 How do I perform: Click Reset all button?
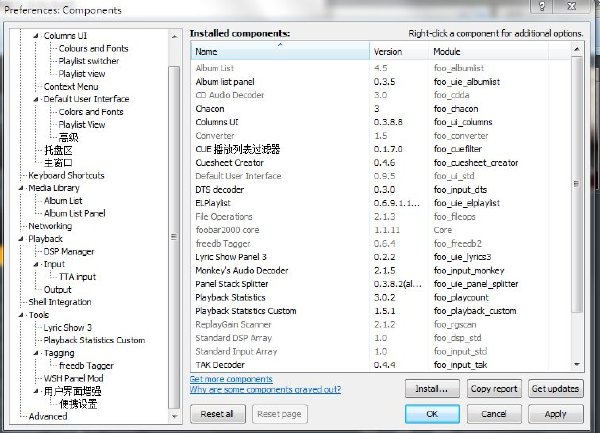(x=217, y=414)
